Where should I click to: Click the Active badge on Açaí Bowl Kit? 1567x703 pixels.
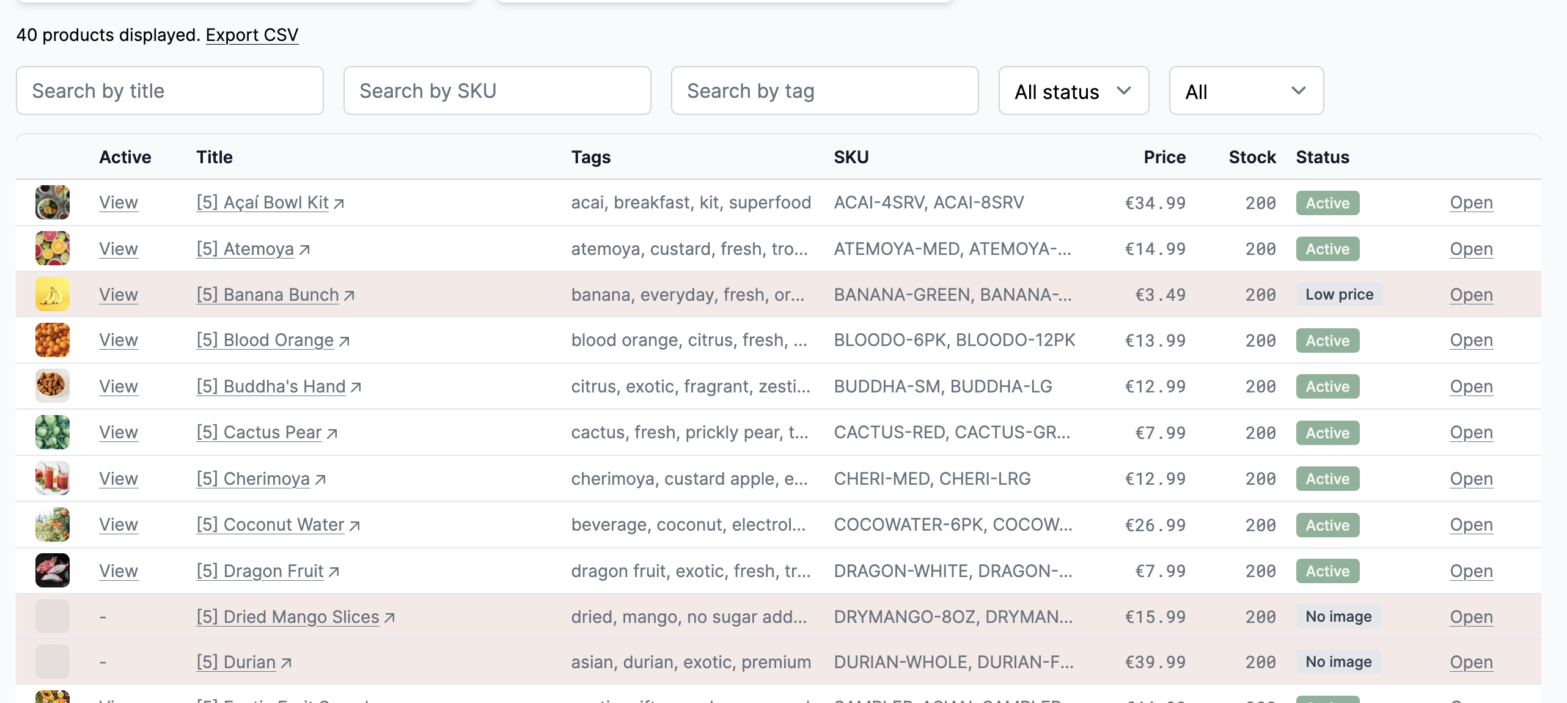tap(1327, 203)
